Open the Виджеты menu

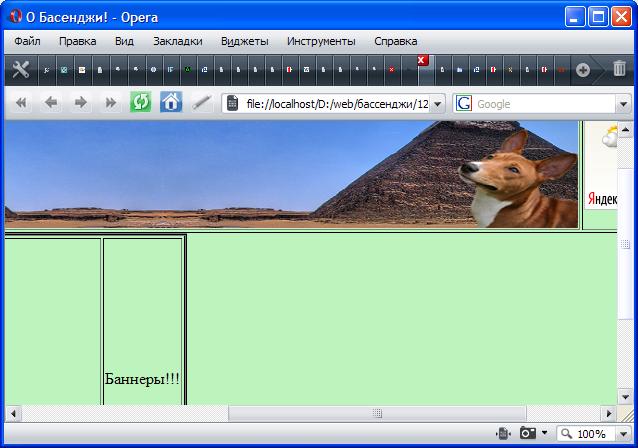(245, 41)
